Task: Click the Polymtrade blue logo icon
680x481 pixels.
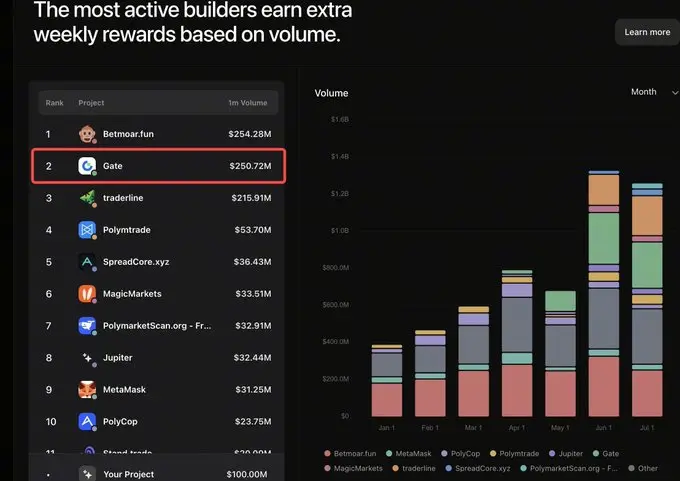Action: click(x=87, y=230)
